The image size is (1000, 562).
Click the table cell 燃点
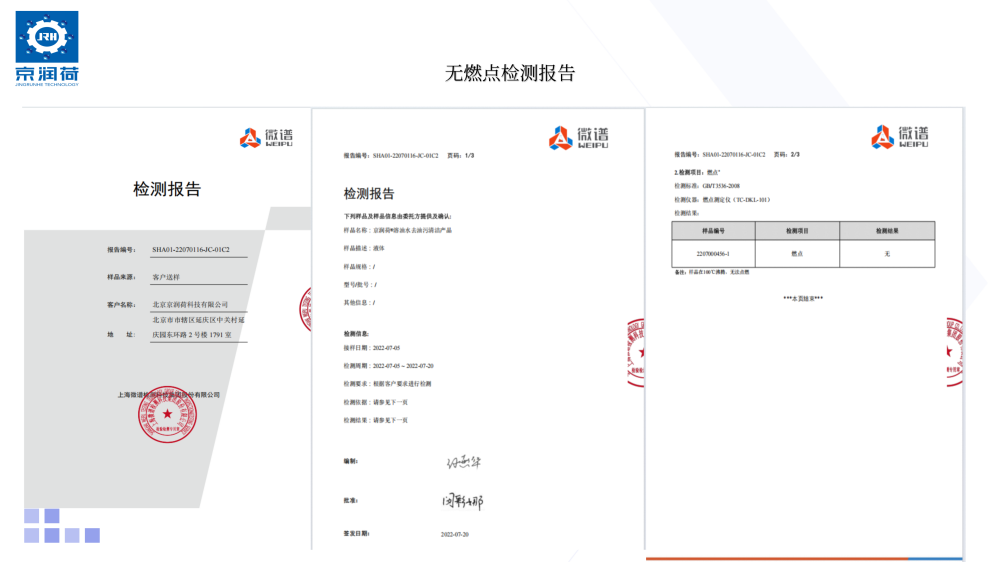click(797, 253)
